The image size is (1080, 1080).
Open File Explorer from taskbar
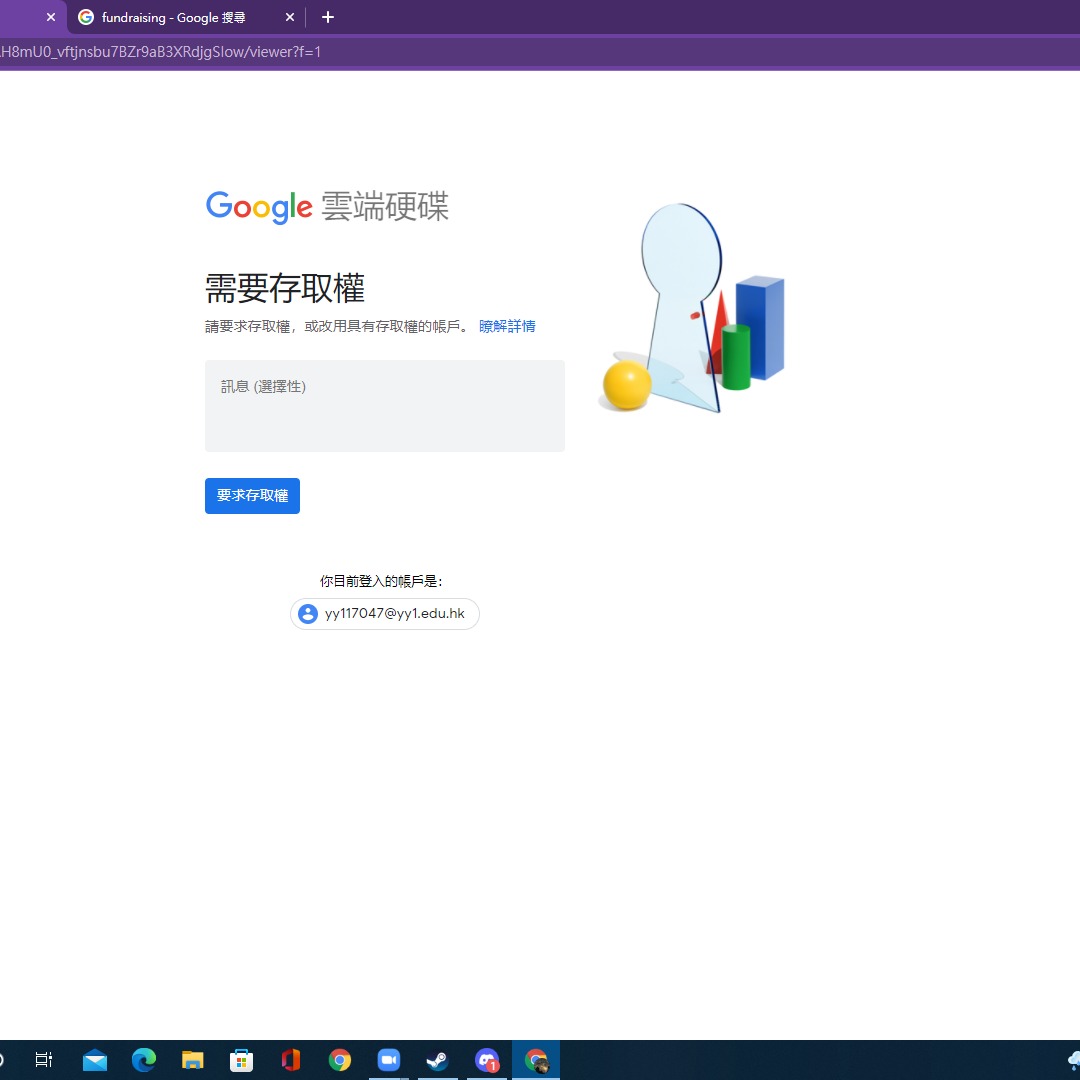[193, 1059]
